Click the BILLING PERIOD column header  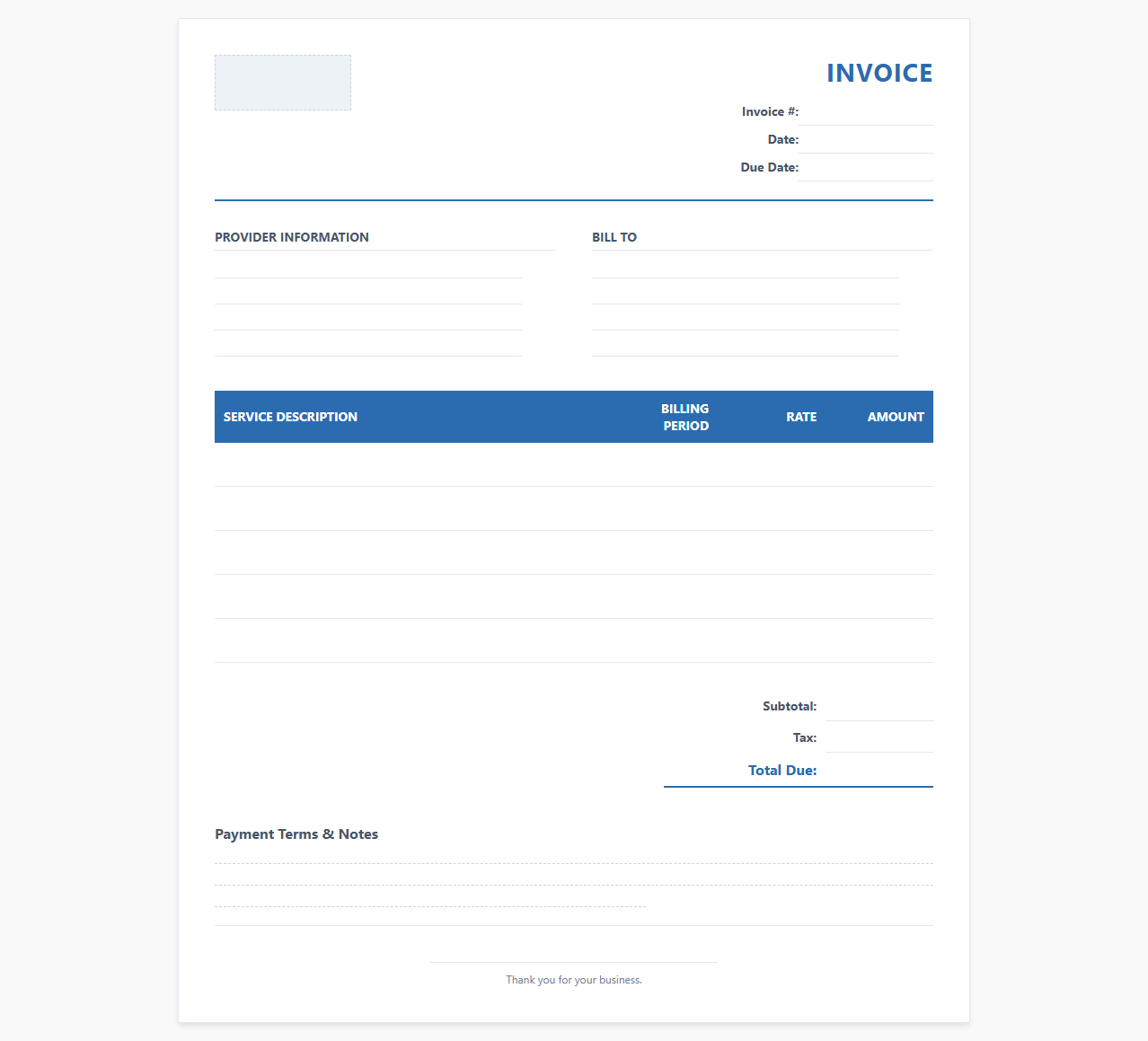(x=685, y=417)
